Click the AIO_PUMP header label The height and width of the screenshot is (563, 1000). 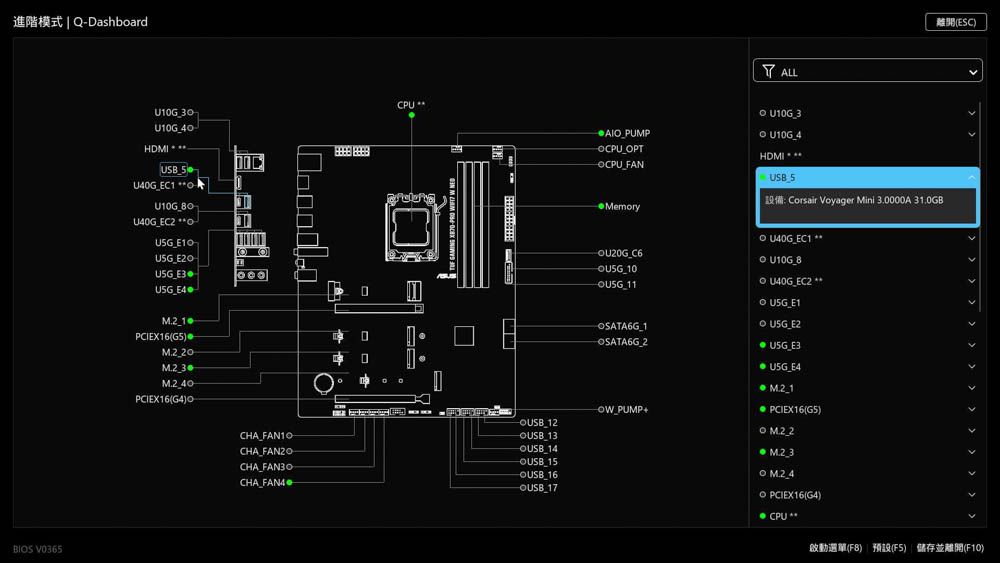click(627, 133)
